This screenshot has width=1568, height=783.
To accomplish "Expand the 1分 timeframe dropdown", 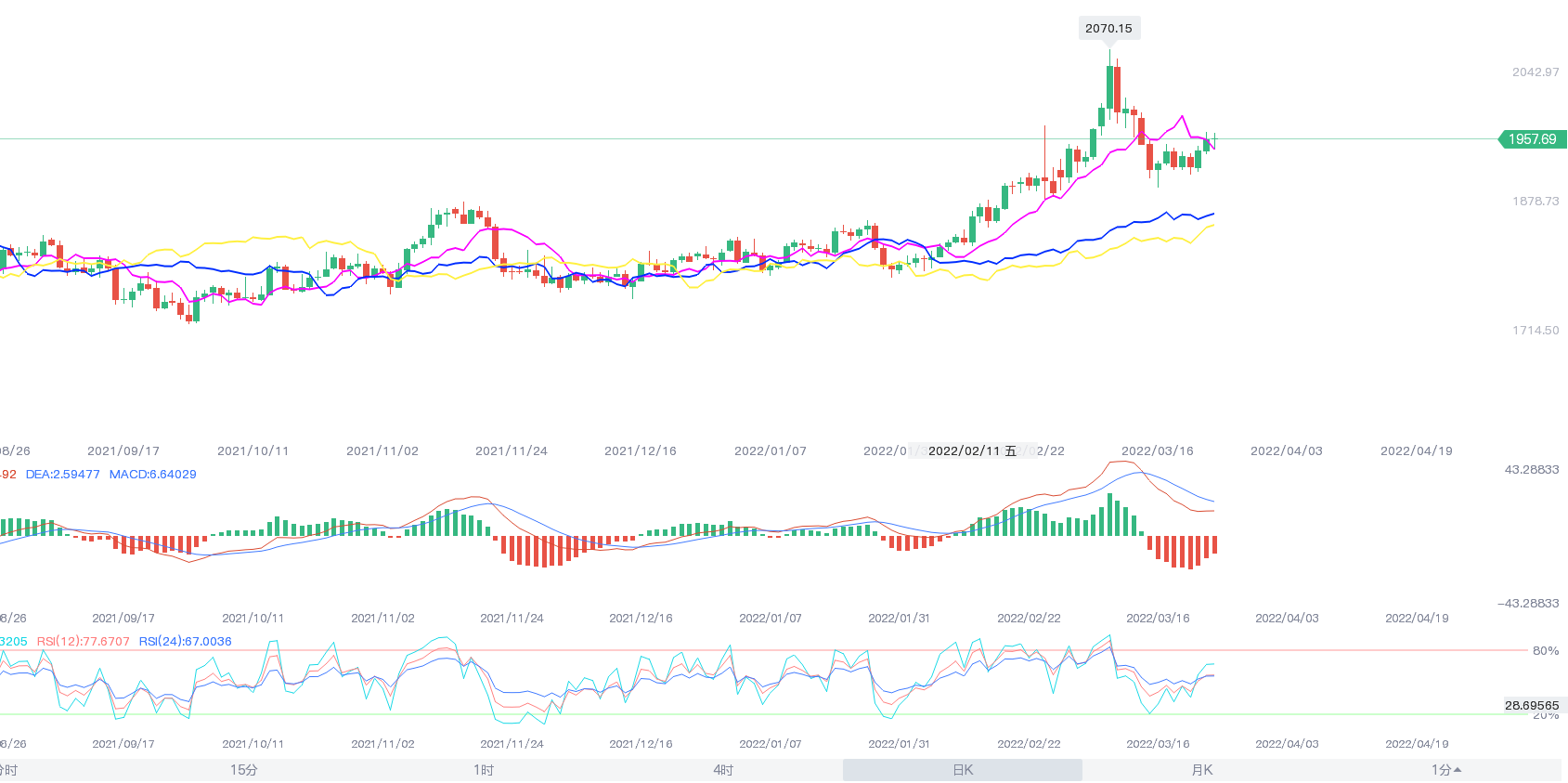I will click(x=1445, y=770).
